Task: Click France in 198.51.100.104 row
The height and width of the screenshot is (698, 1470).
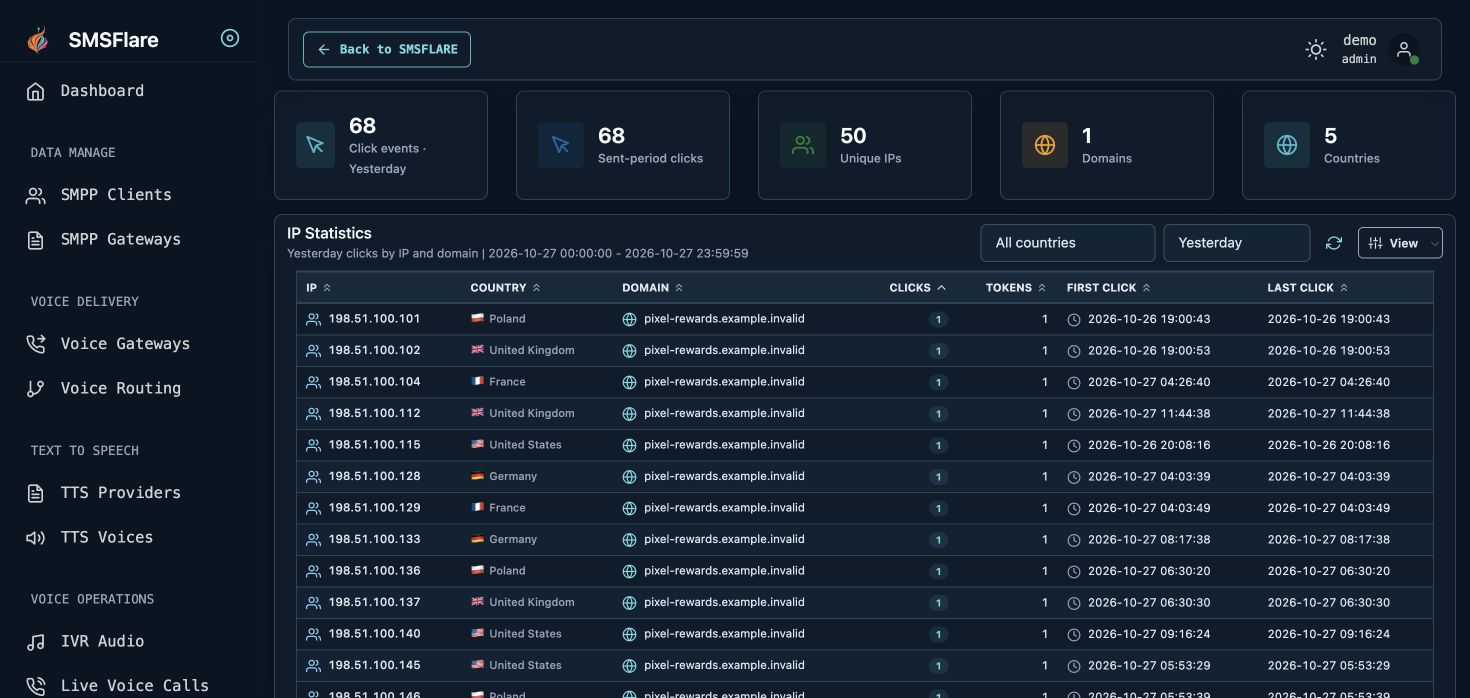Action: [x=507, y=382]
